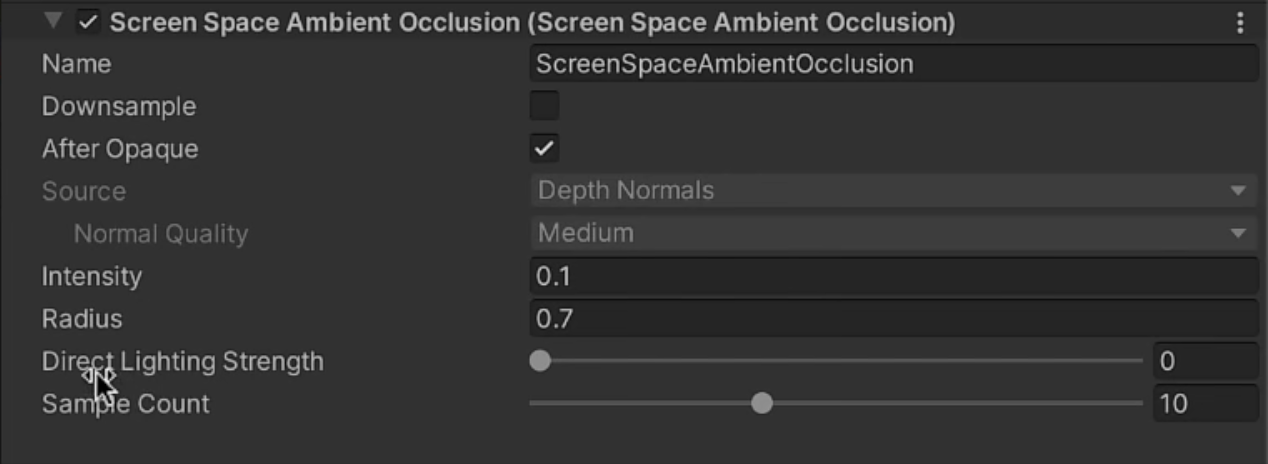Open the three-dot component options menu
Viewport: 1268px width, 464px height.
point(1241,22)
